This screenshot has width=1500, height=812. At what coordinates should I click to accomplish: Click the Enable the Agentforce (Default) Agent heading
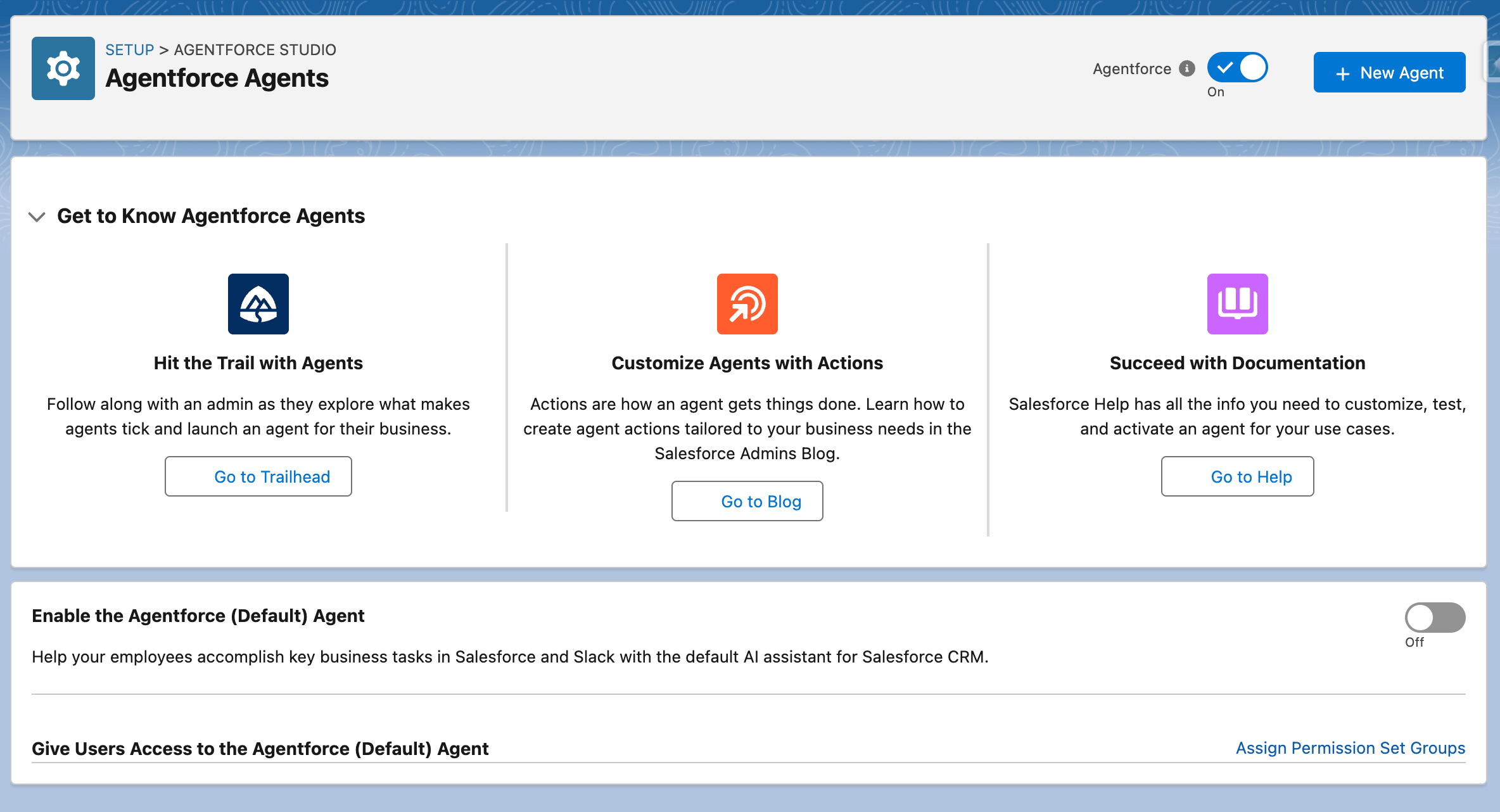[198, 616]
